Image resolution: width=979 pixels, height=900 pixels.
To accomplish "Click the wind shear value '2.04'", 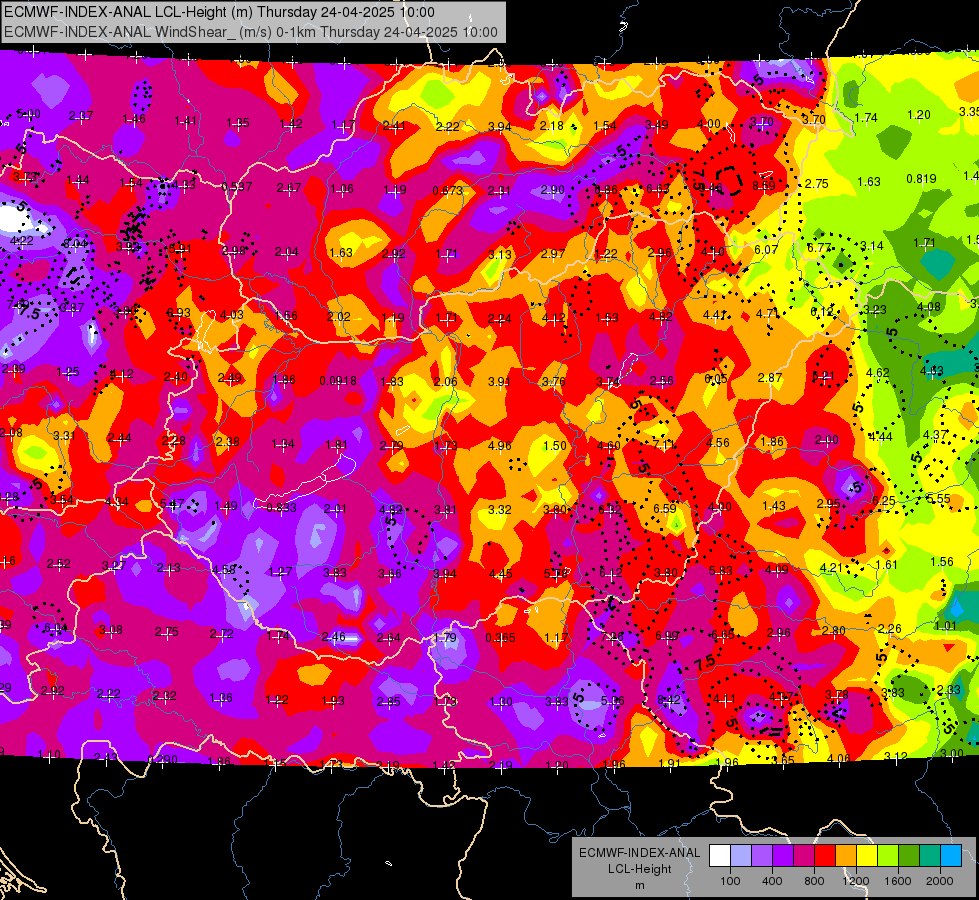I will point(287,252).
